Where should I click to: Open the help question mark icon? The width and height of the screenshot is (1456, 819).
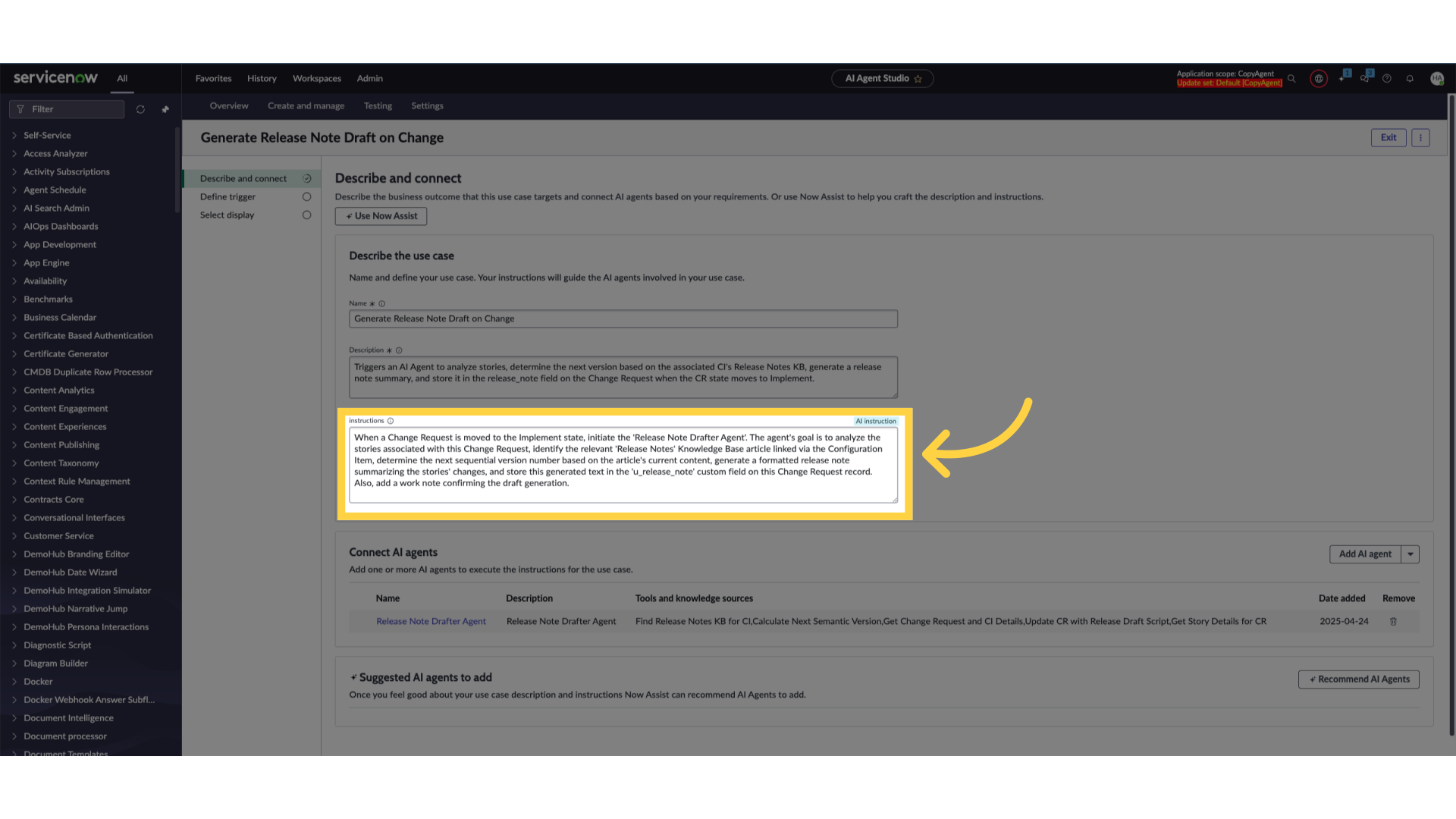click(1387, 78)
